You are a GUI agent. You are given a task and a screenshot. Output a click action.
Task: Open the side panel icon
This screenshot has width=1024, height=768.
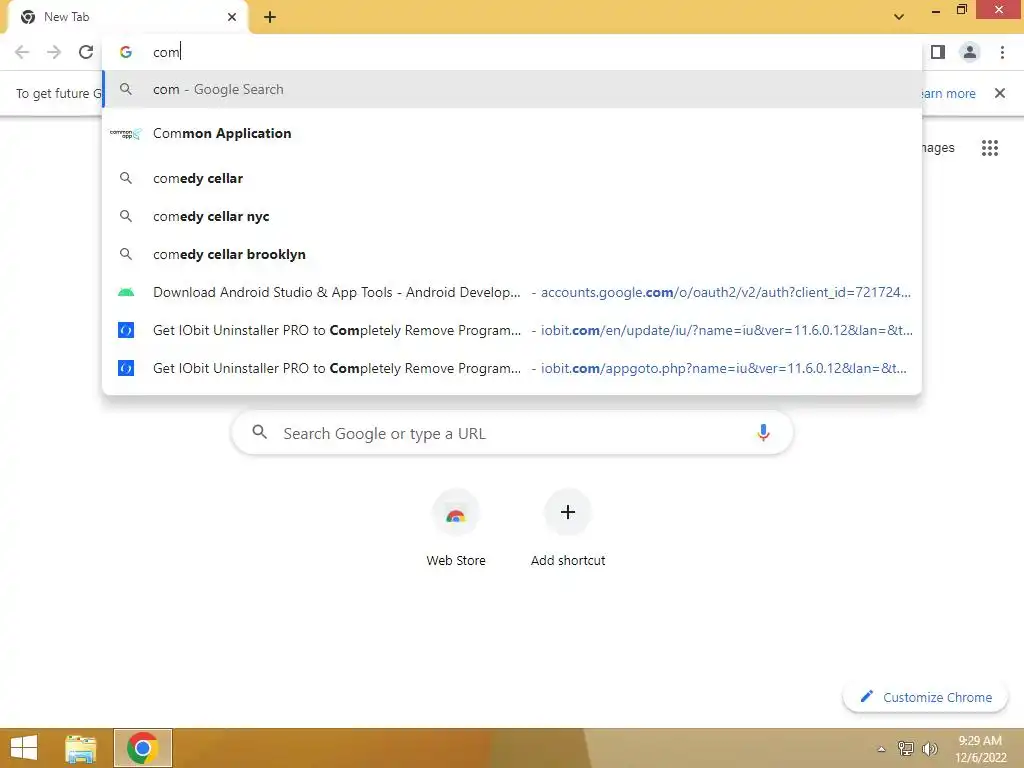tap(938, 52)
